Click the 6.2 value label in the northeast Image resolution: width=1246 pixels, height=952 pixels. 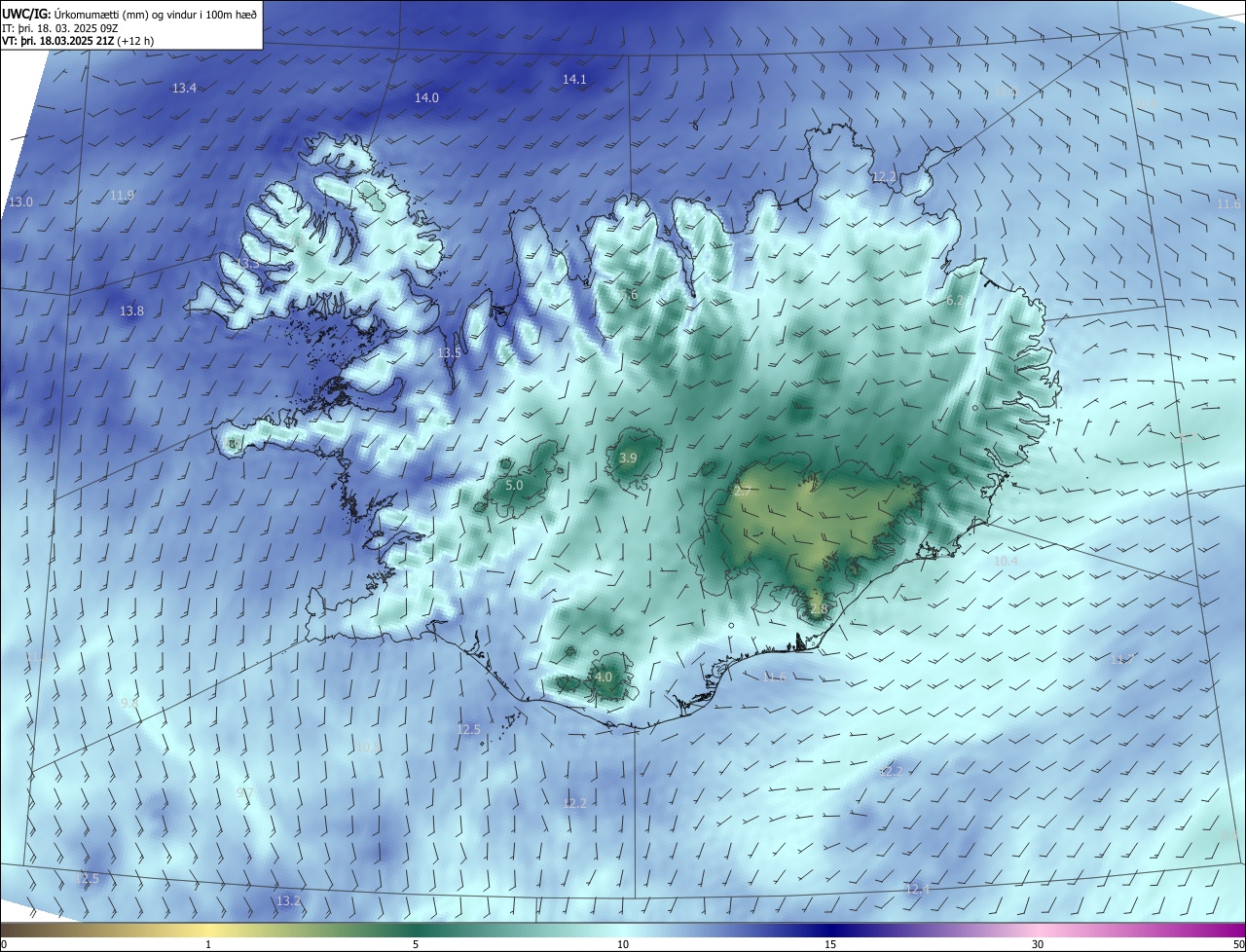[955, 302]
